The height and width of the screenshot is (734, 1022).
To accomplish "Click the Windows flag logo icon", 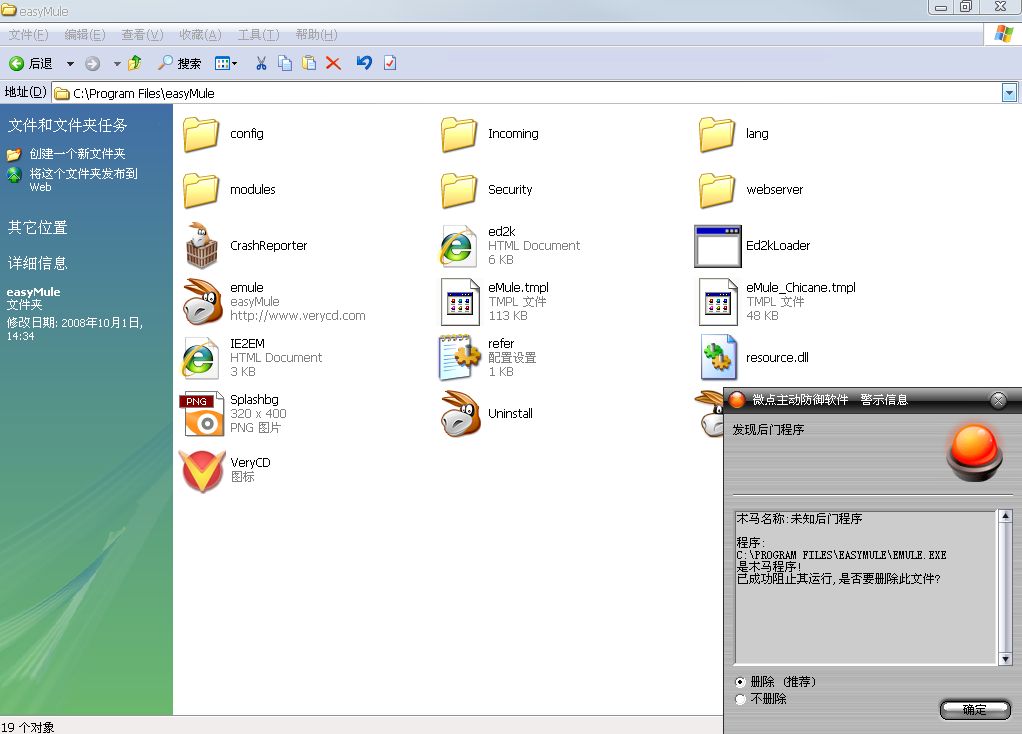I will coord(1003,34).
